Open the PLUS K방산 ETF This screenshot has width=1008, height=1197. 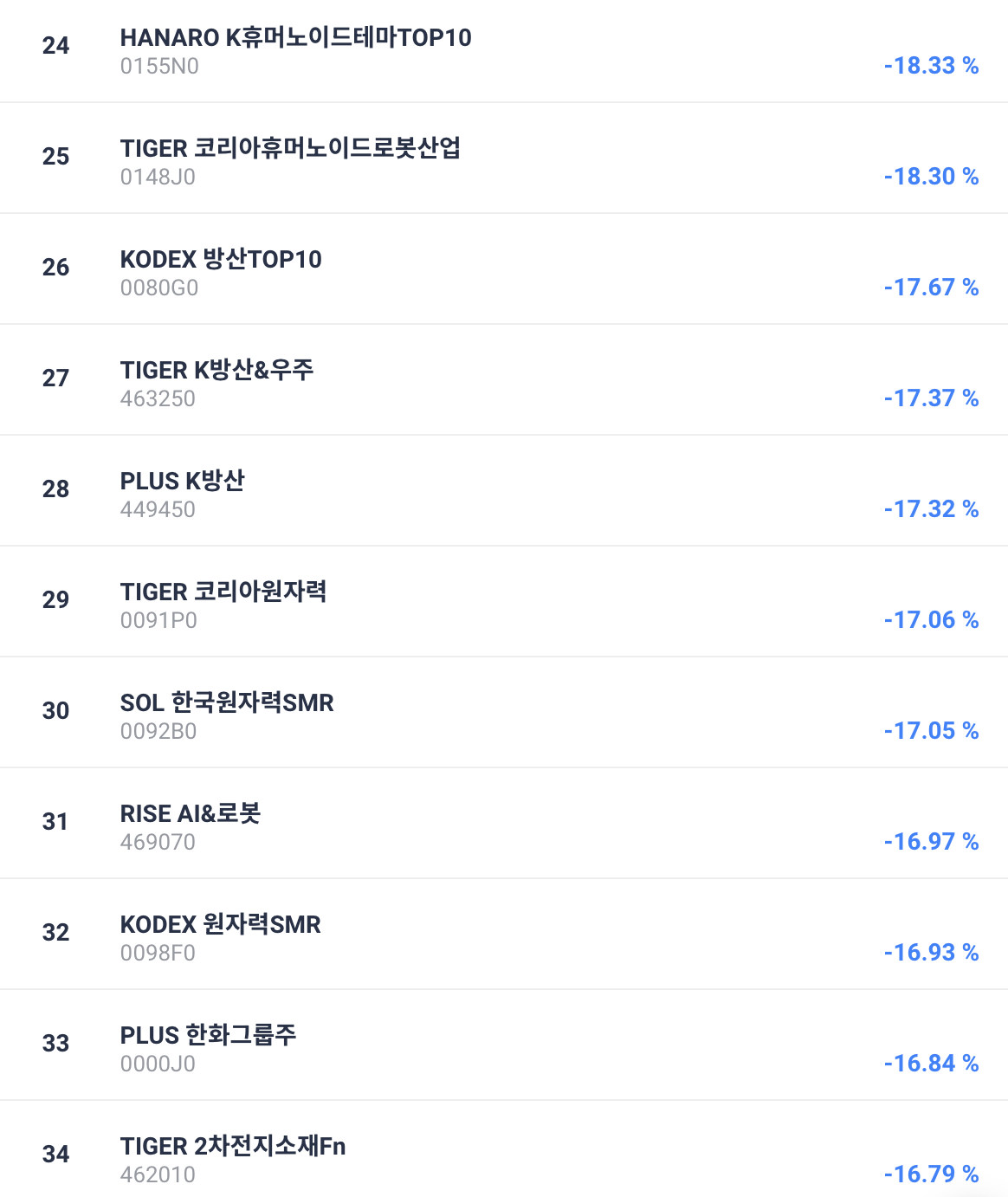[x=182, y=482]
